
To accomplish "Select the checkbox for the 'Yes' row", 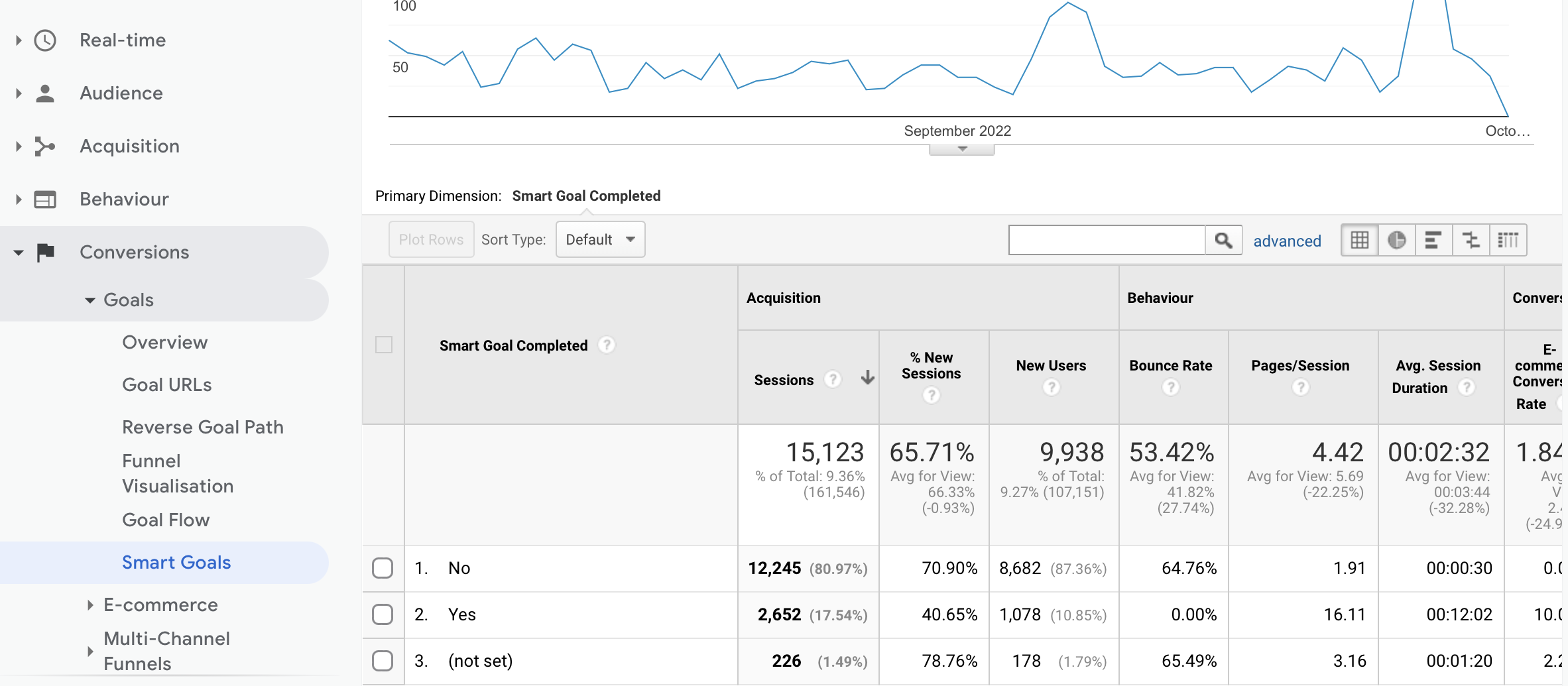I will coord(383,614).
